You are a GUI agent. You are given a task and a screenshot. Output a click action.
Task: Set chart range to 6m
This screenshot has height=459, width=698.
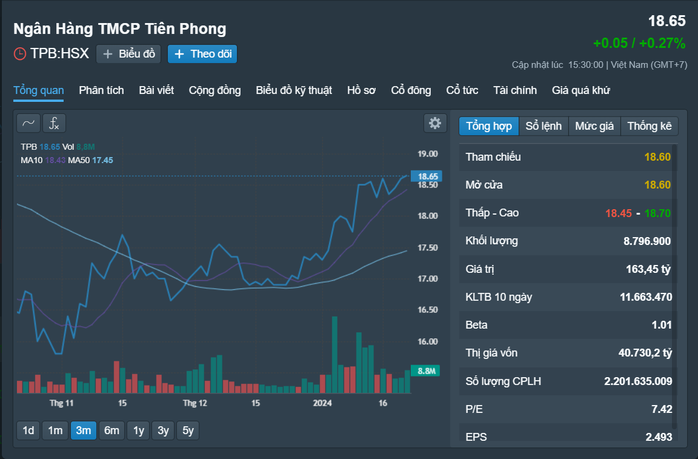pos(112,431)
